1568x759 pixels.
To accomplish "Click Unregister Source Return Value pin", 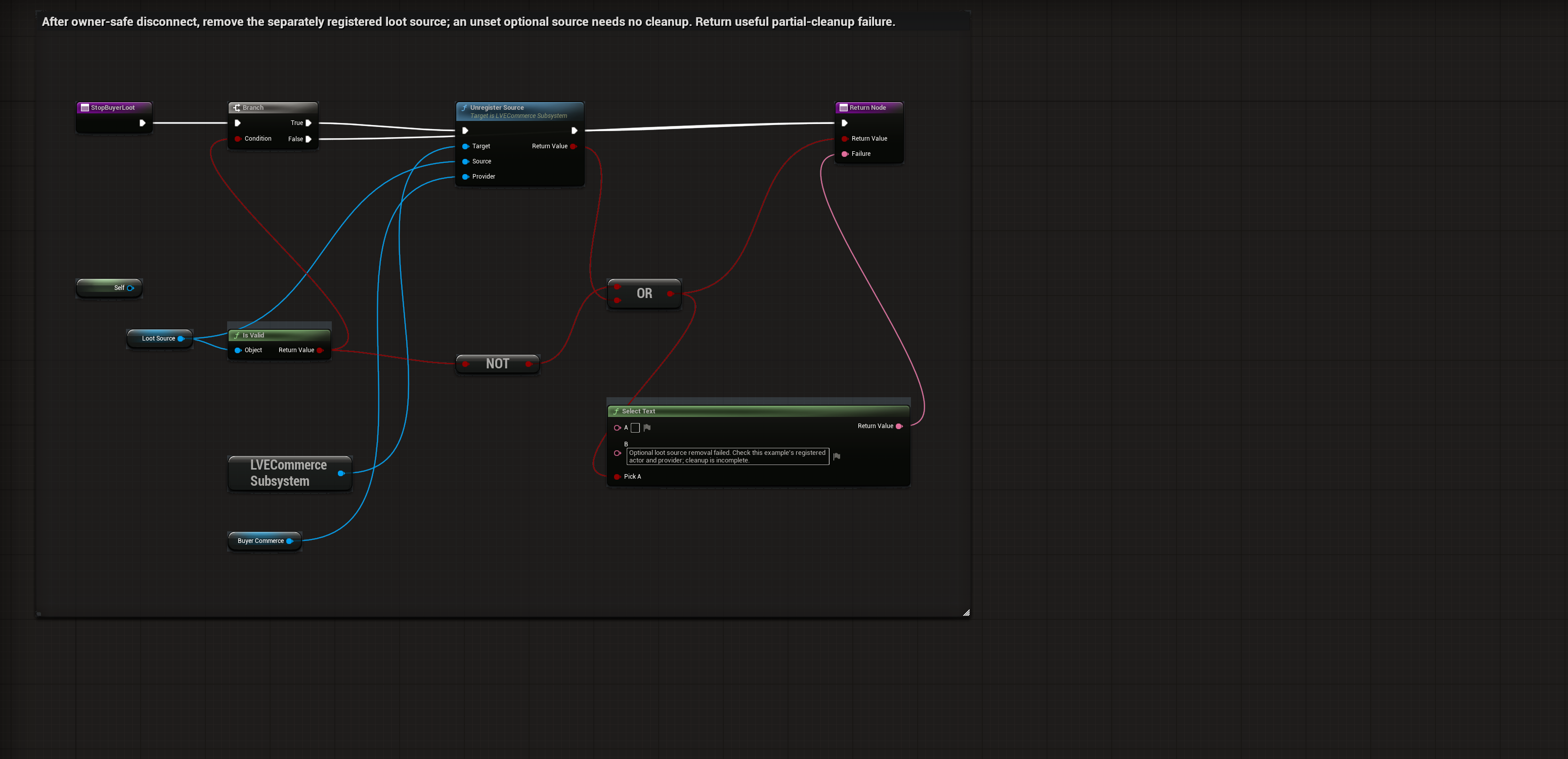I will click(574, 146).
